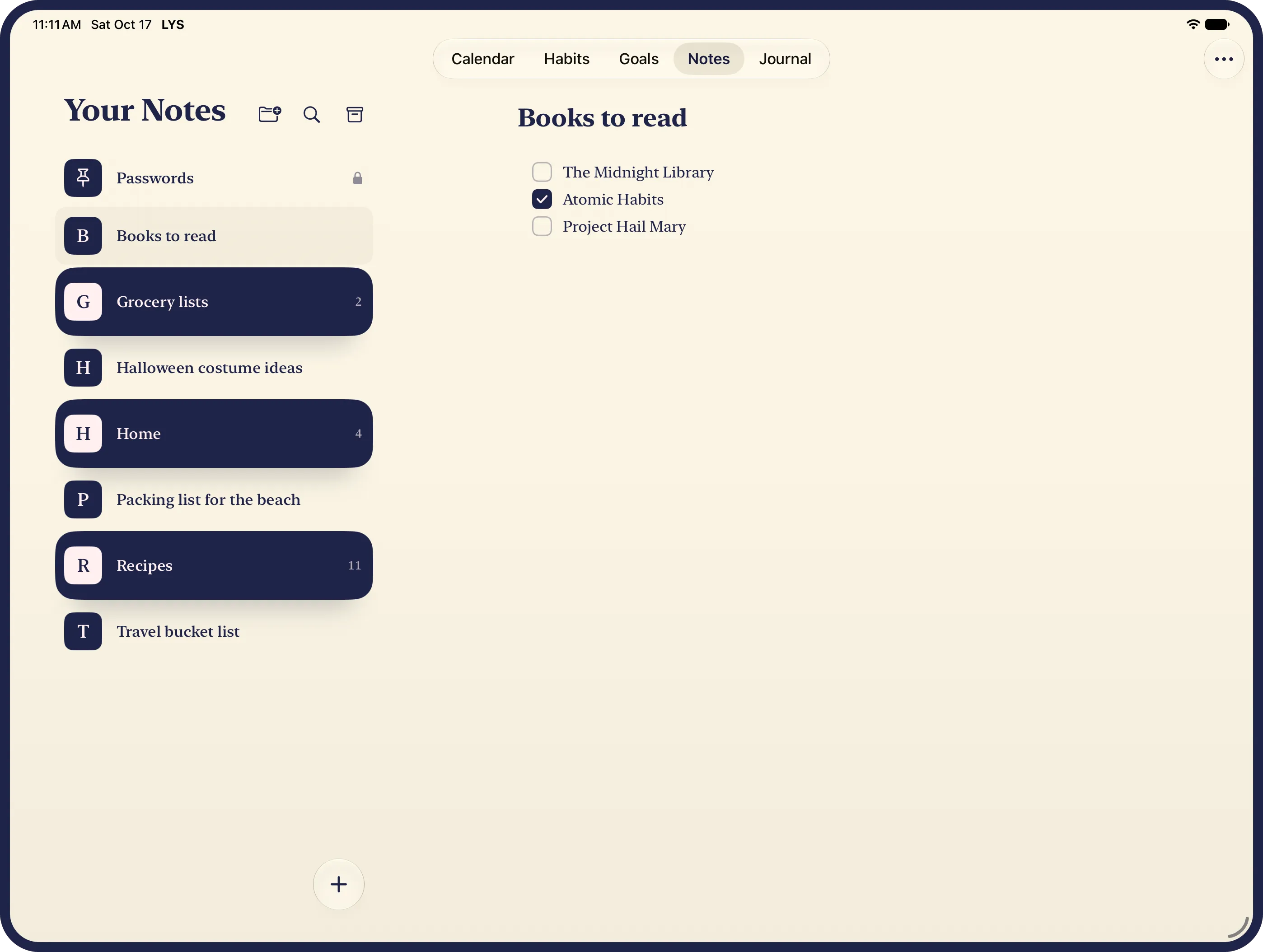This screenshot has width=1263, height=952.
Task: Click the new folder icon
Action: tap(270, 114)
